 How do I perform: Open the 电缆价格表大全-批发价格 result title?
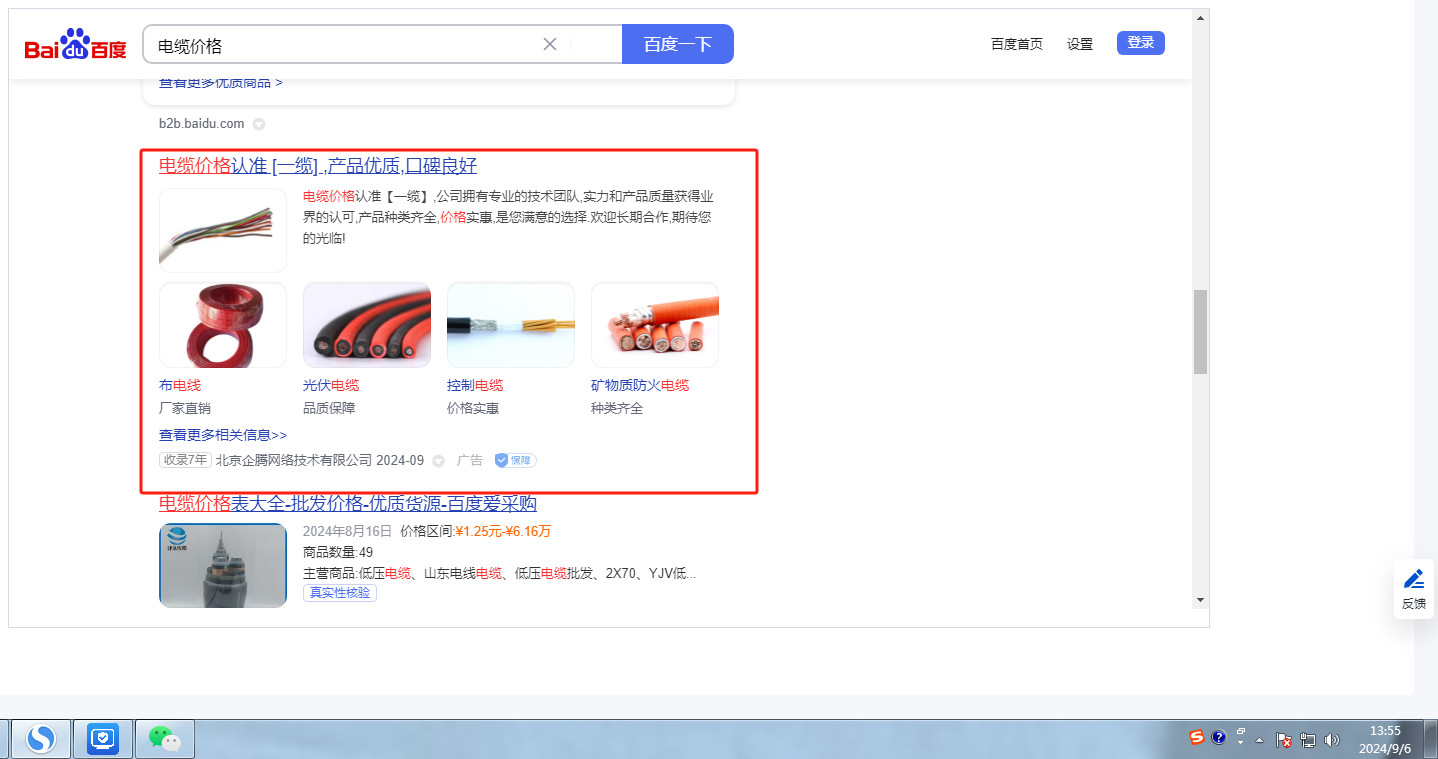click(348, 503)
